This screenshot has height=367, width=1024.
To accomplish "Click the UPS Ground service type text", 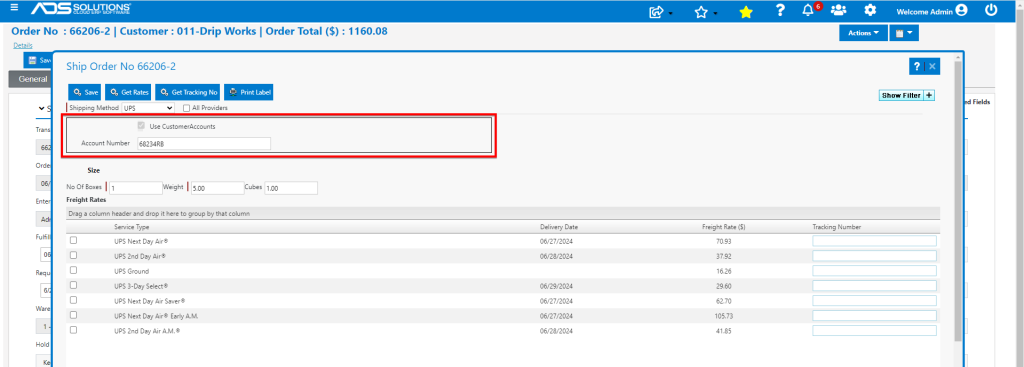I will coord(131,271).
